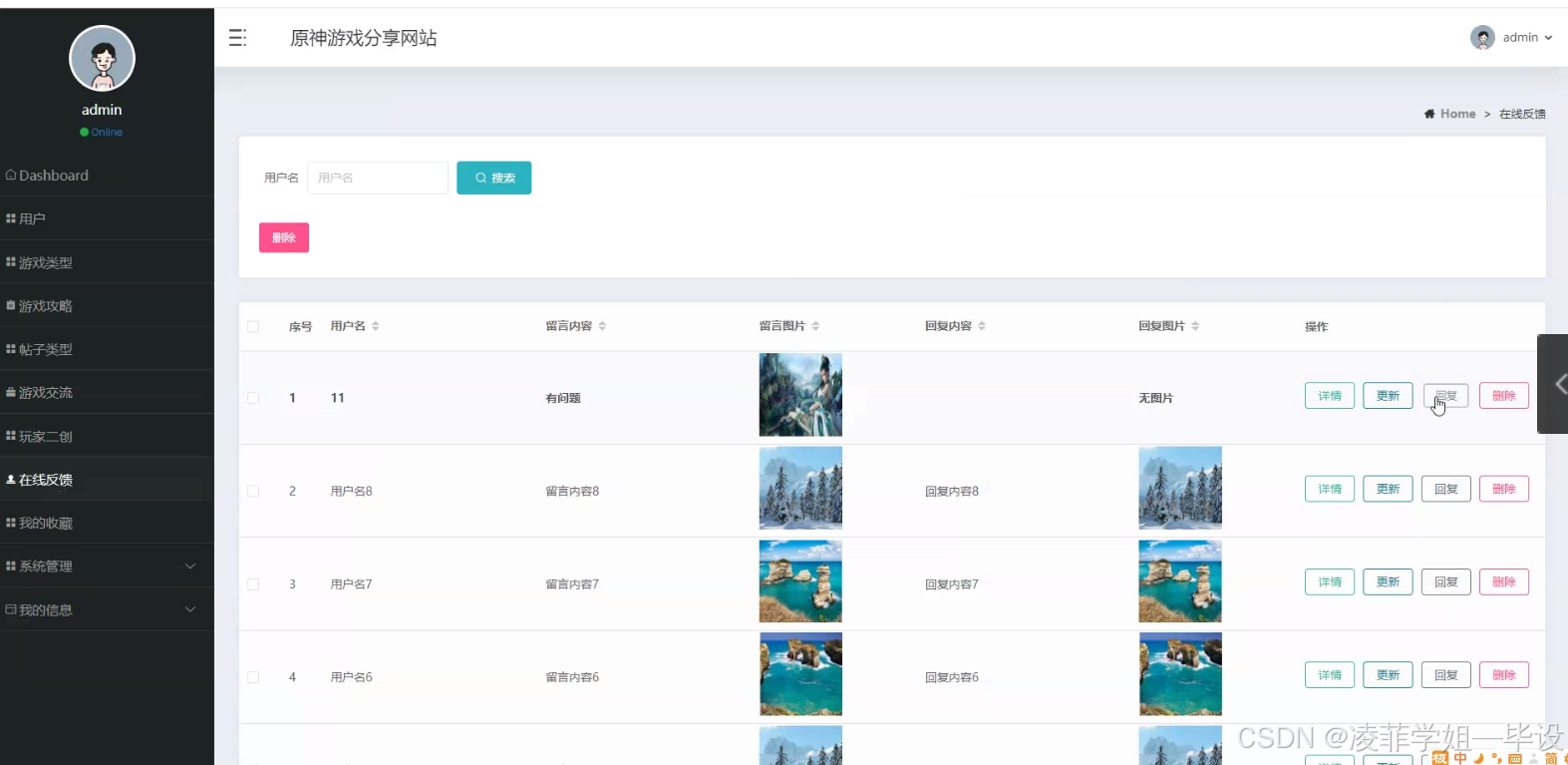Viewport: 1568px width, 765px height.
Task: Click 详情 button for row 1
Action: pyautogui.click(x=1330, y=396)
